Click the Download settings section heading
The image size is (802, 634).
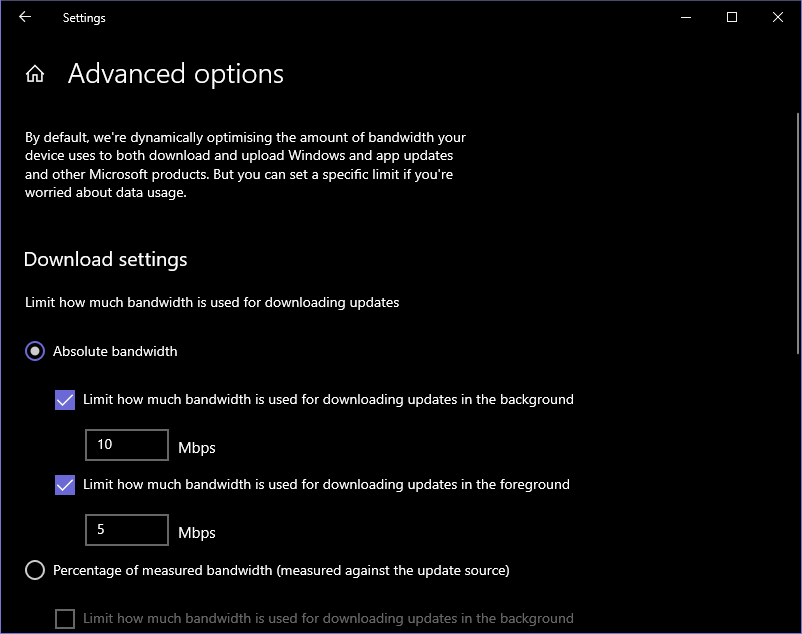point(105,259)
